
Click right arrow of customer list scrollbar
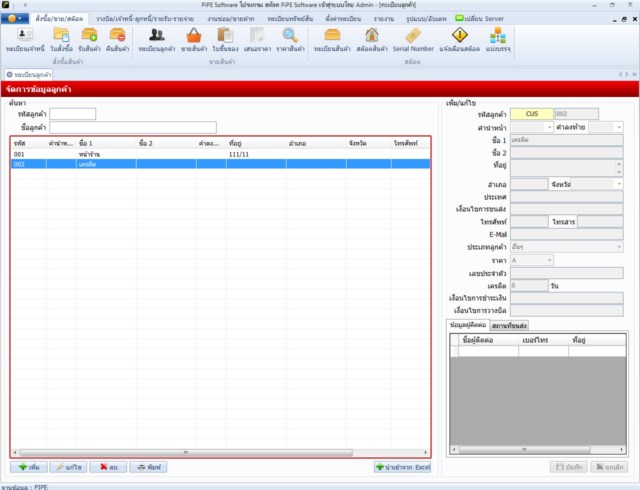point(426,452)
